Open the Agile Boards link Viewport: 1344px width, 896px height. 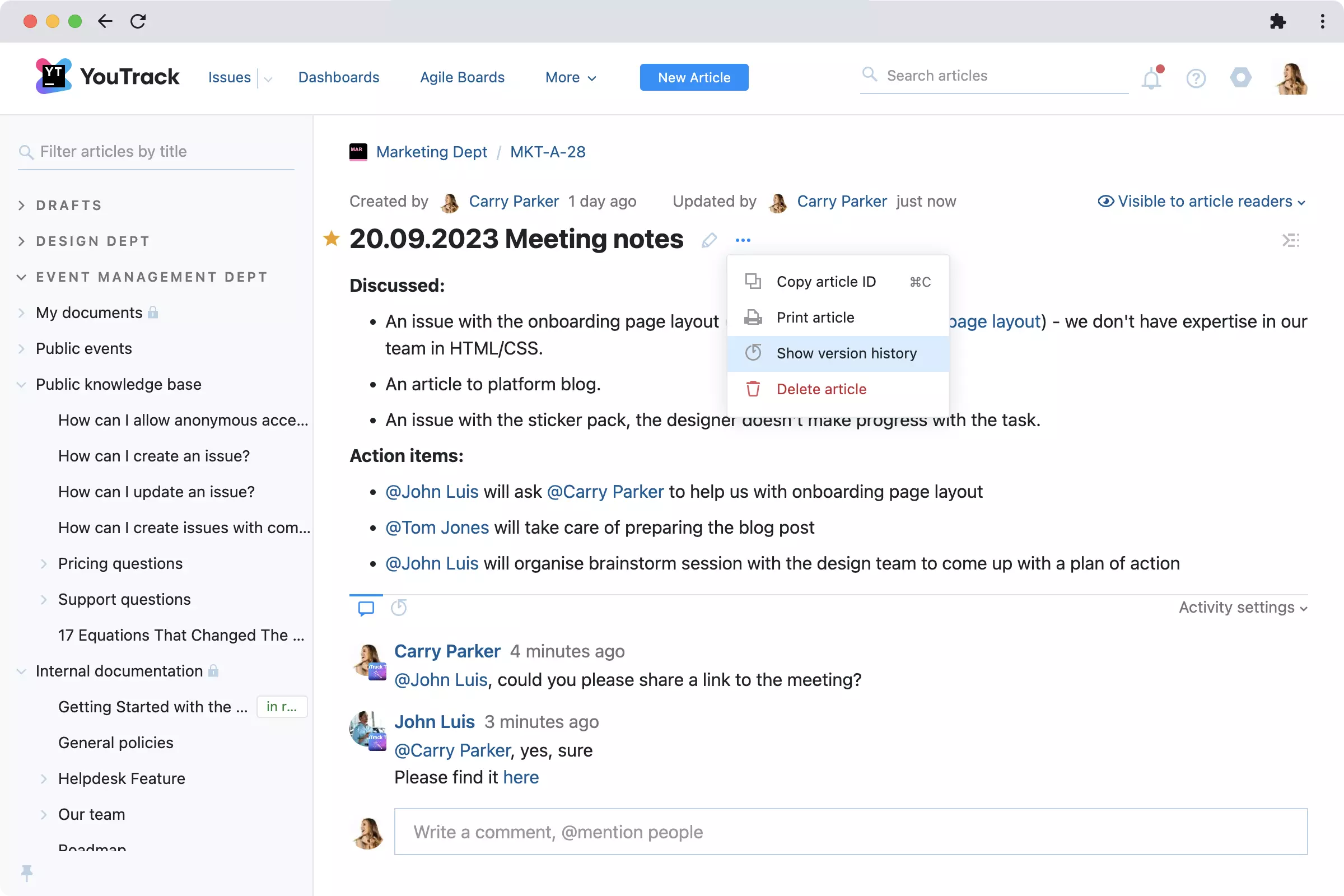463,77
